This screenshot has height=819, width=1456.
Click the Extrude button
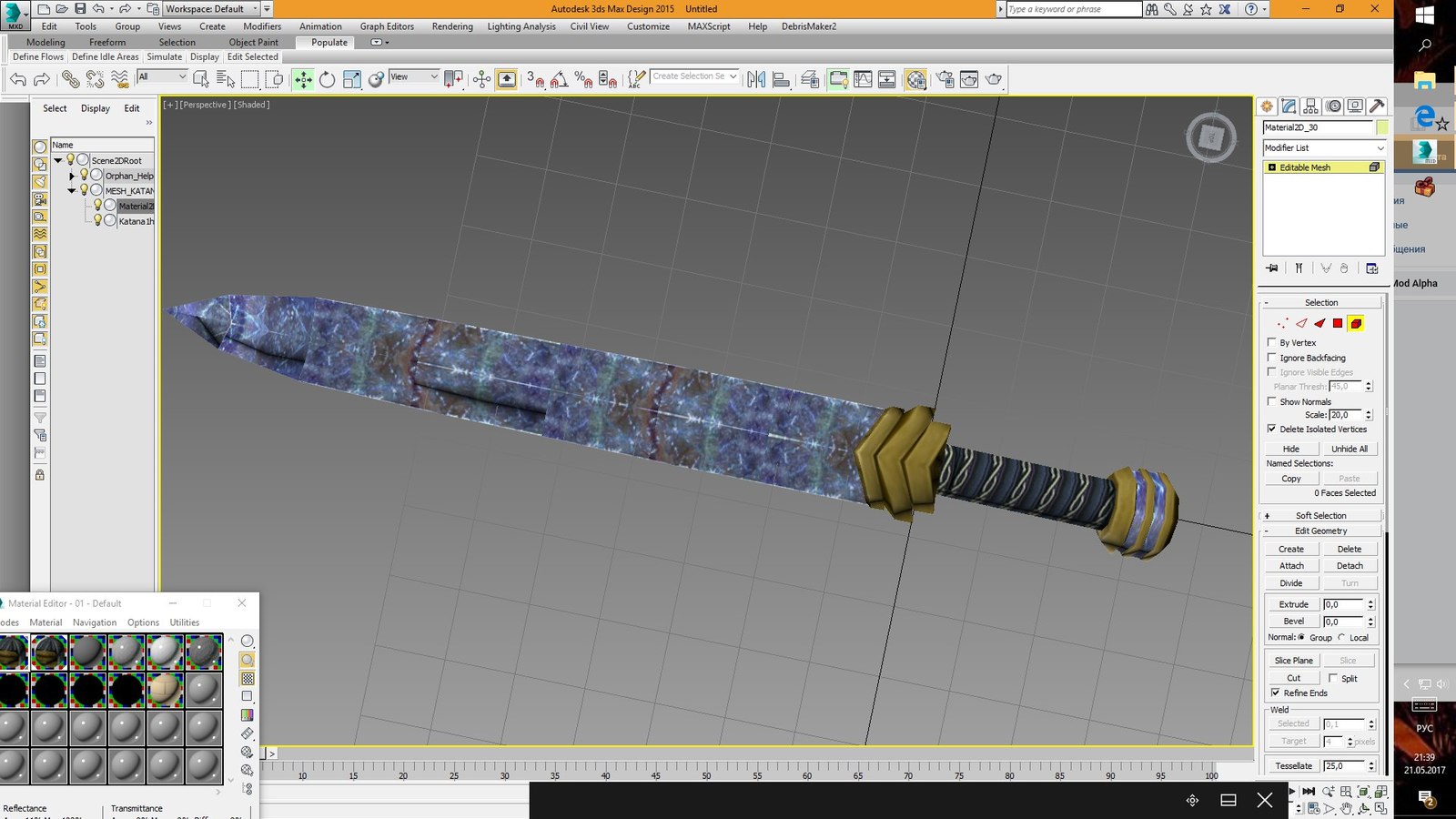(x=1293, y=604)
